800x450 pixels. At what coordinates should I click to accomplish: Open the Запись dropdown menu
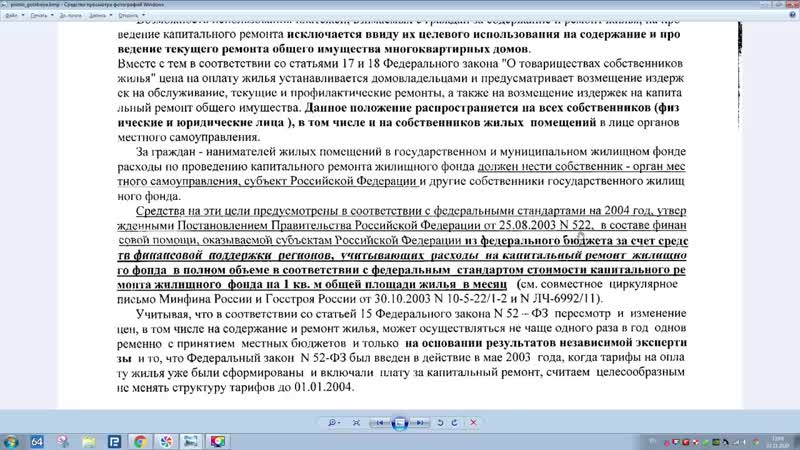pyautogui.click(x=100, y=15)
